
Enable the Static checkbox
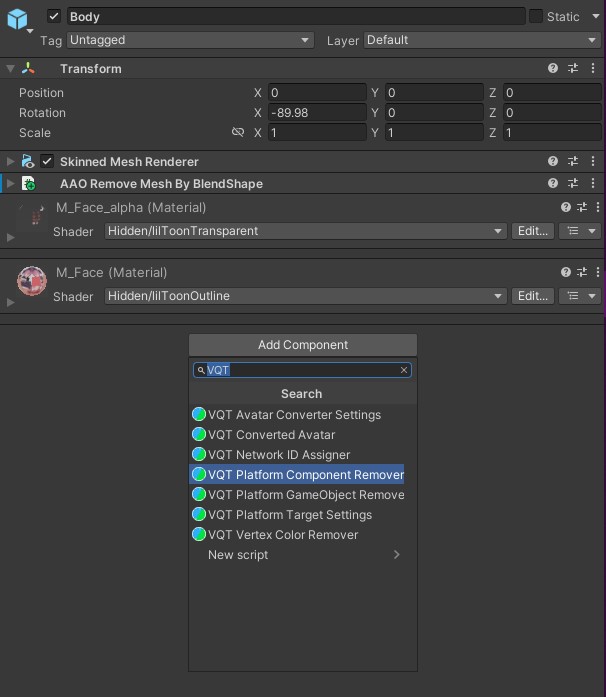click(536, 16)
